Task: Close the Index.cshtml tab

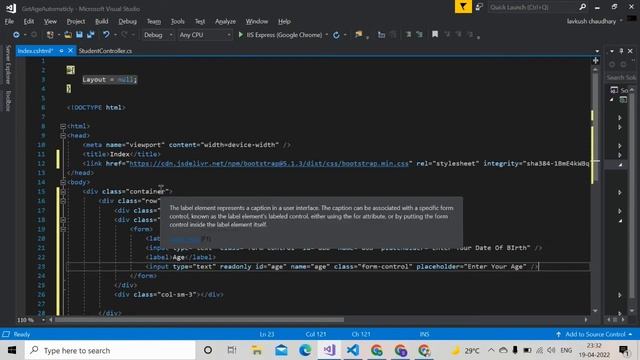Action: click(70, 51)
